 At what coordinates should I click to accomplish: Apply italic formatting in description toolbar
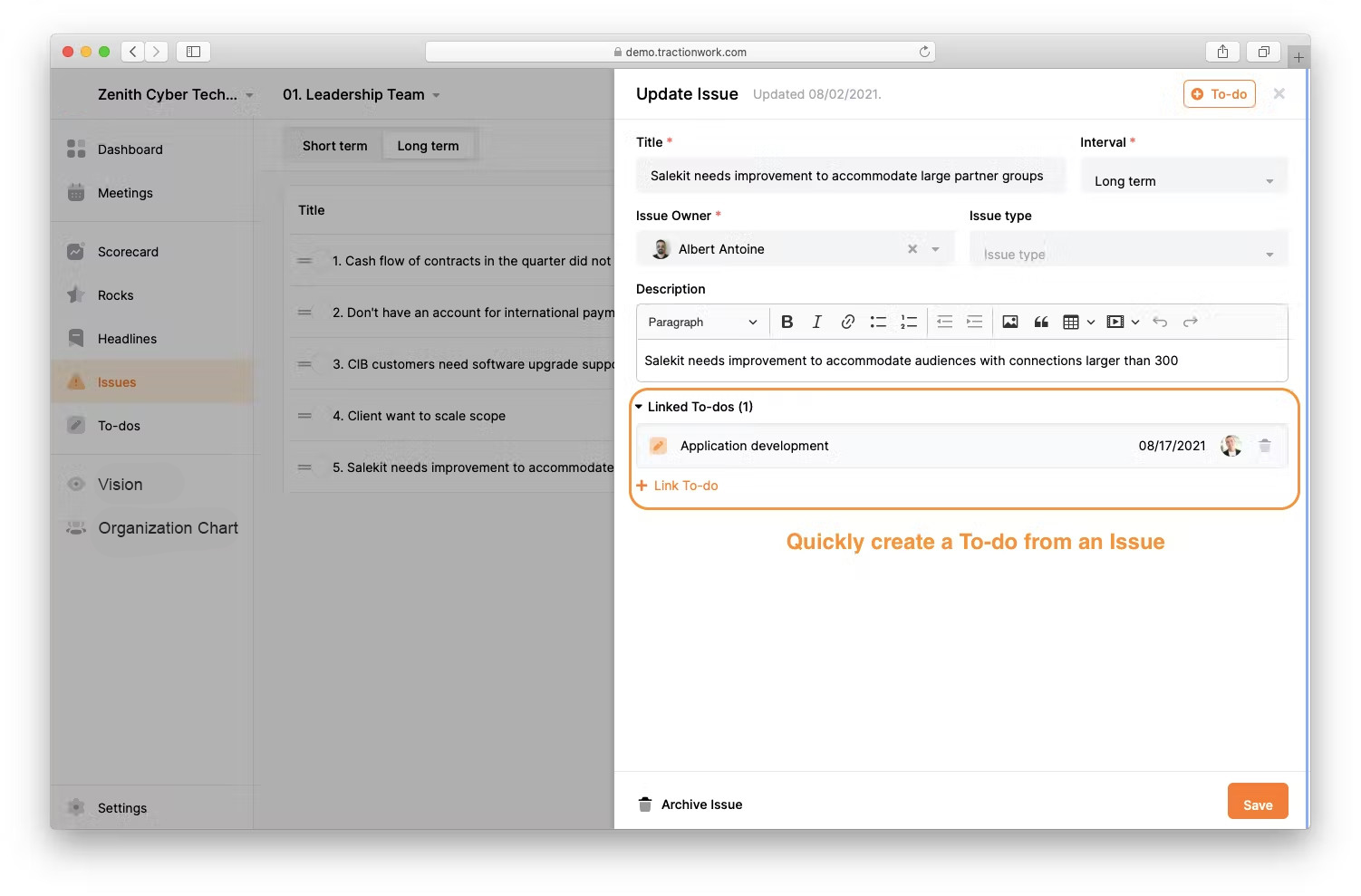816,322
